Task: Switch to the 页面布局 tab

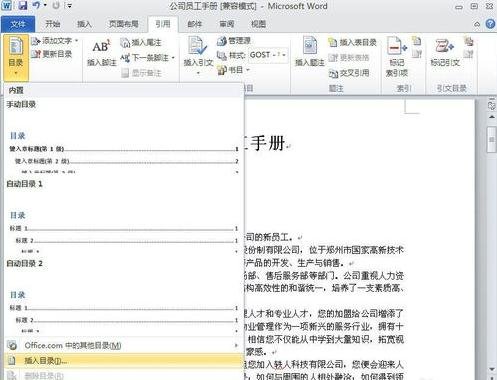Action: point(123,24)
